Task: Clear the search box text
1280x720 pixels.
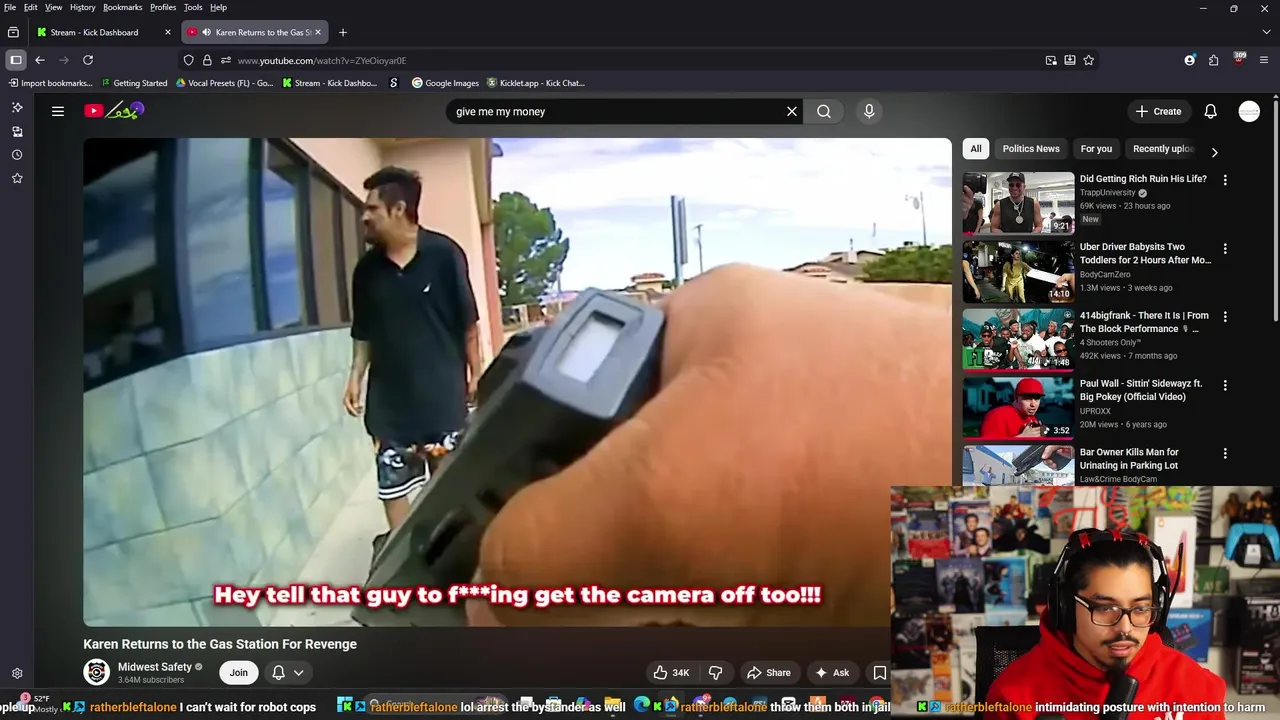Action: click(792, 111)
